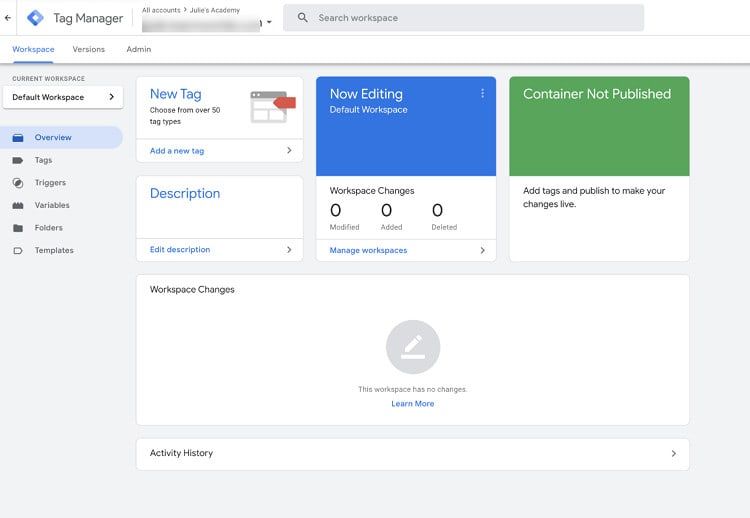Expand the Default Workspace selector
This screenshot has width=750, height=518.
(63, 97)
